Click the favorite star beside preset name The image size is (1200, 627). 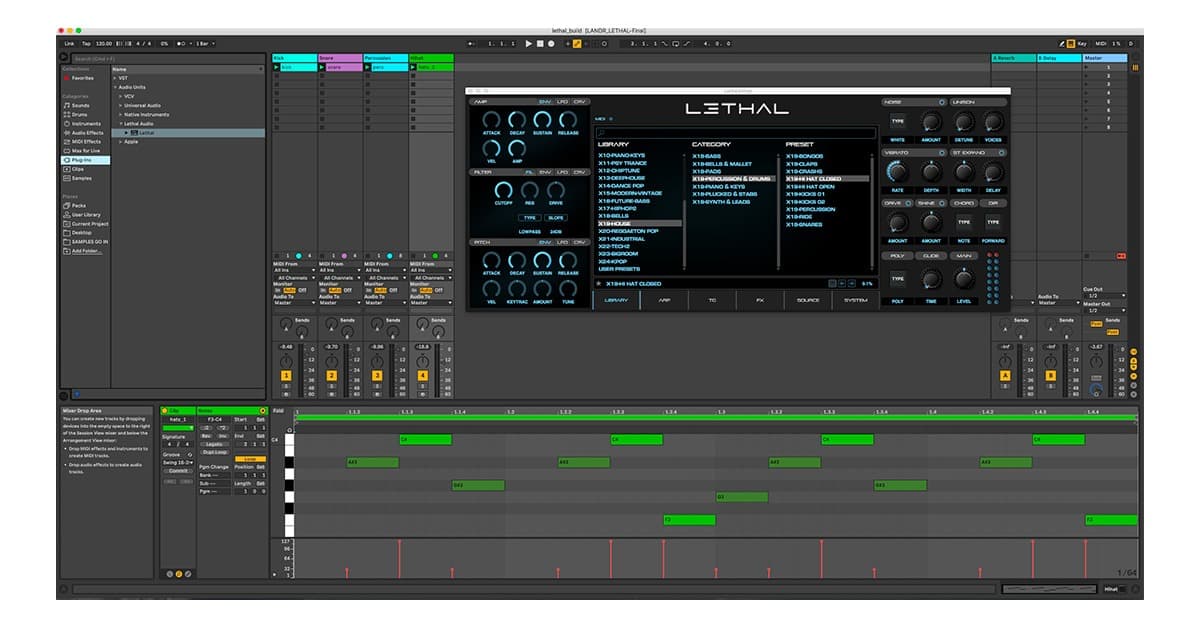pos(599,284)
